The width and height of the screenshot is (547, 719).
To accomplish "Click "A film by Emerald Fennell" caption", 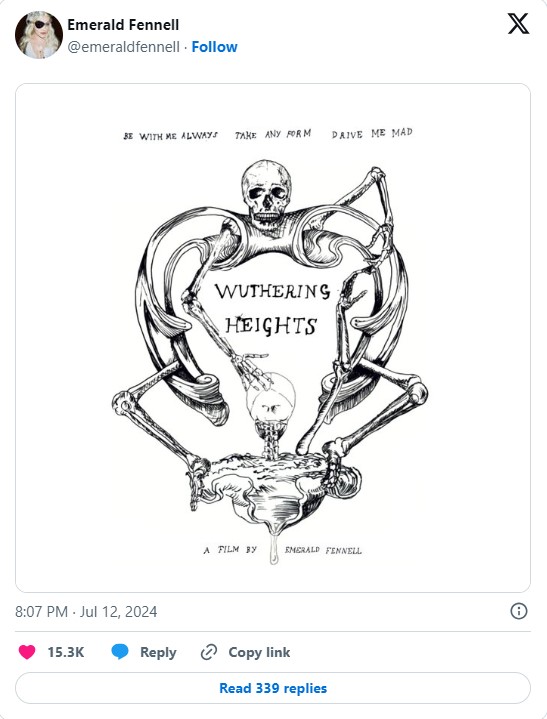I will tap(282, 550).
